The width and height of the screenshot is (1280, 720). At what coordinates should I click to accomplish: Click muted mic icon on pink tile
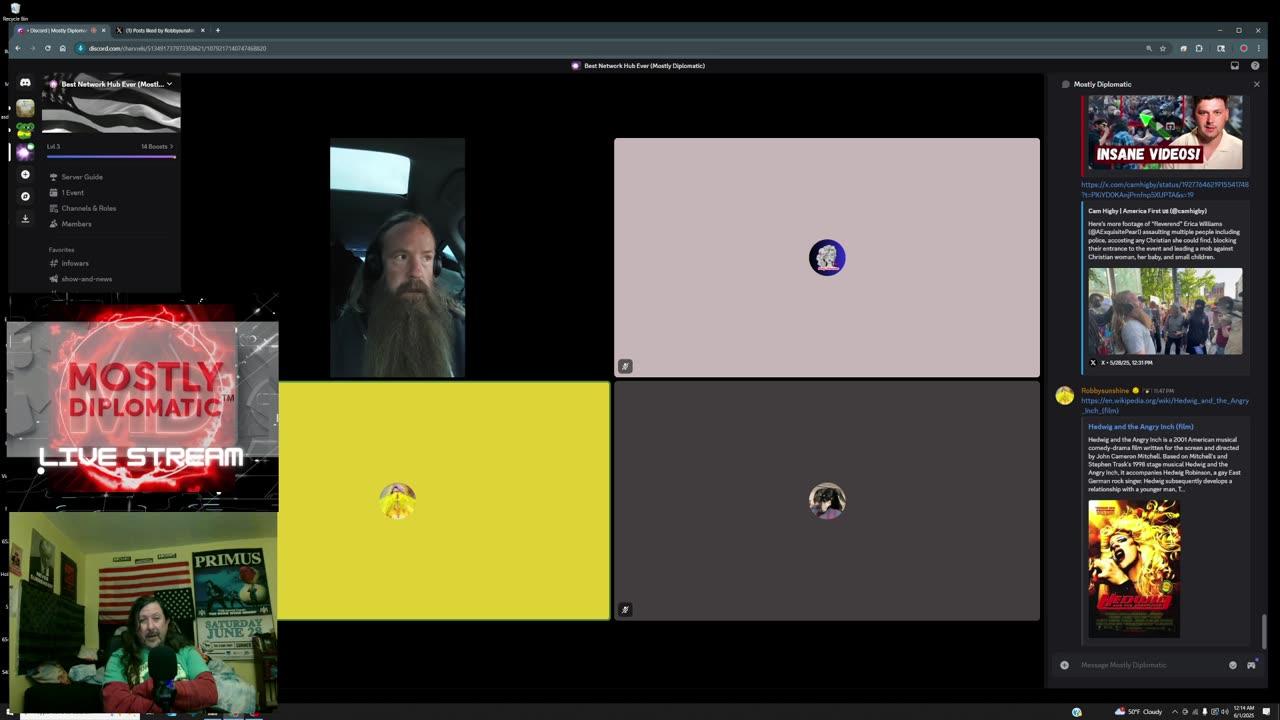625,366
